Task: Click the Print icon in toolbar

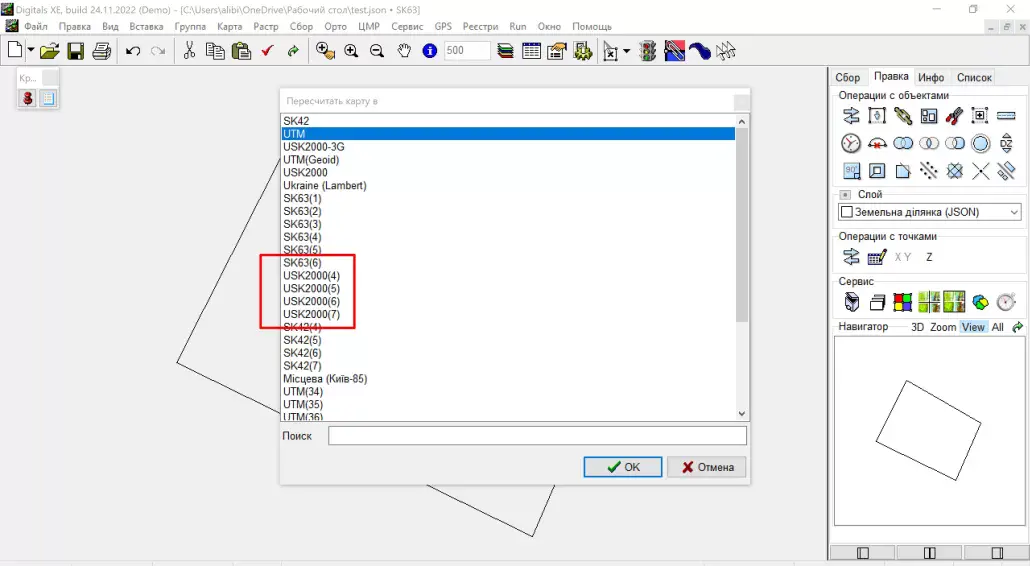Action: 101,51
